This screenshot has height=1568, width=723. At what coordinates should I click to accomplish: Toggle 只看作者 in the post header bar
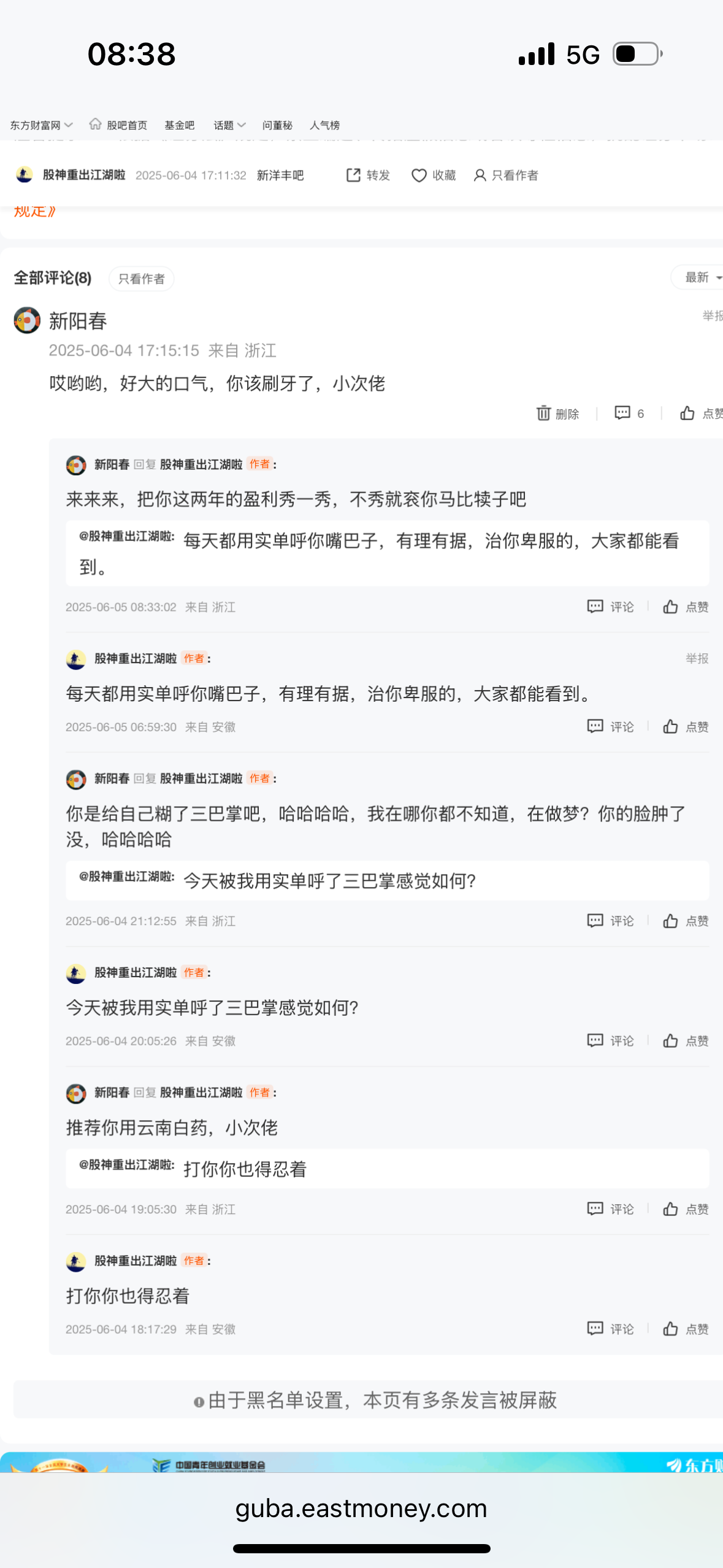coord(507,175)
